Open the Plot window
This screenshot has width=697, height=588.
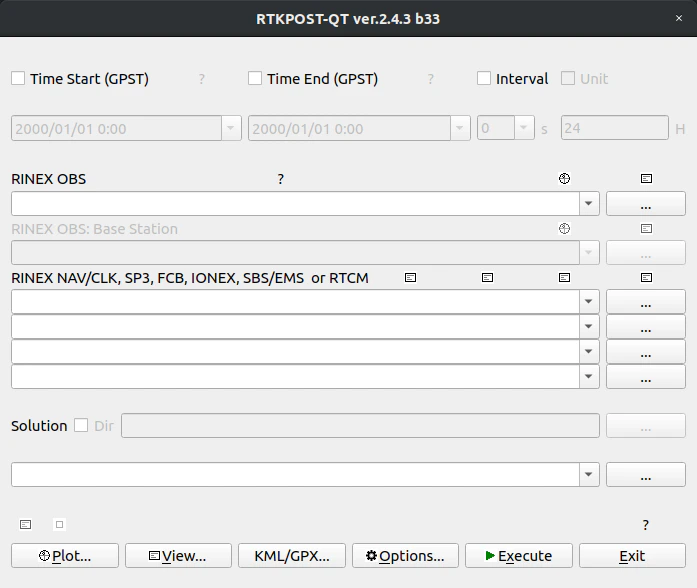pyautogui.click(x=65, y=556)
